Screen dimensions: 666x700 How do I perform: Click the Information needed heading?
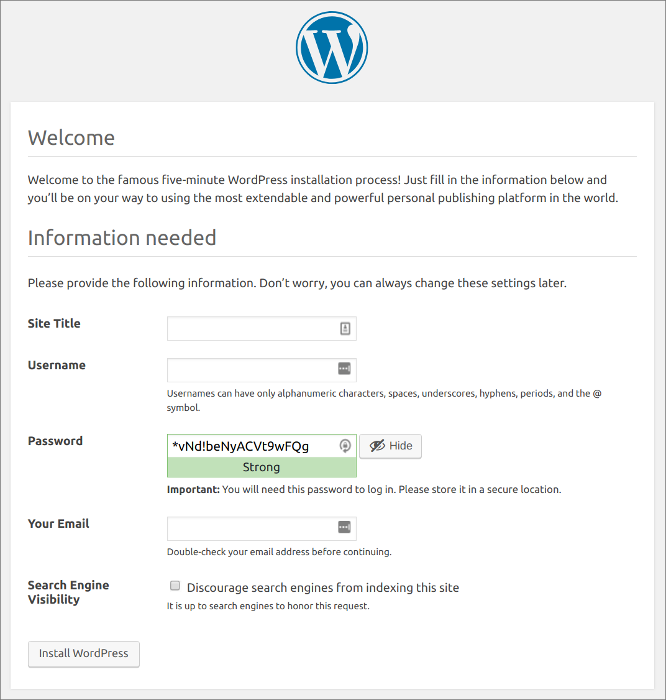tap(122, 238)
